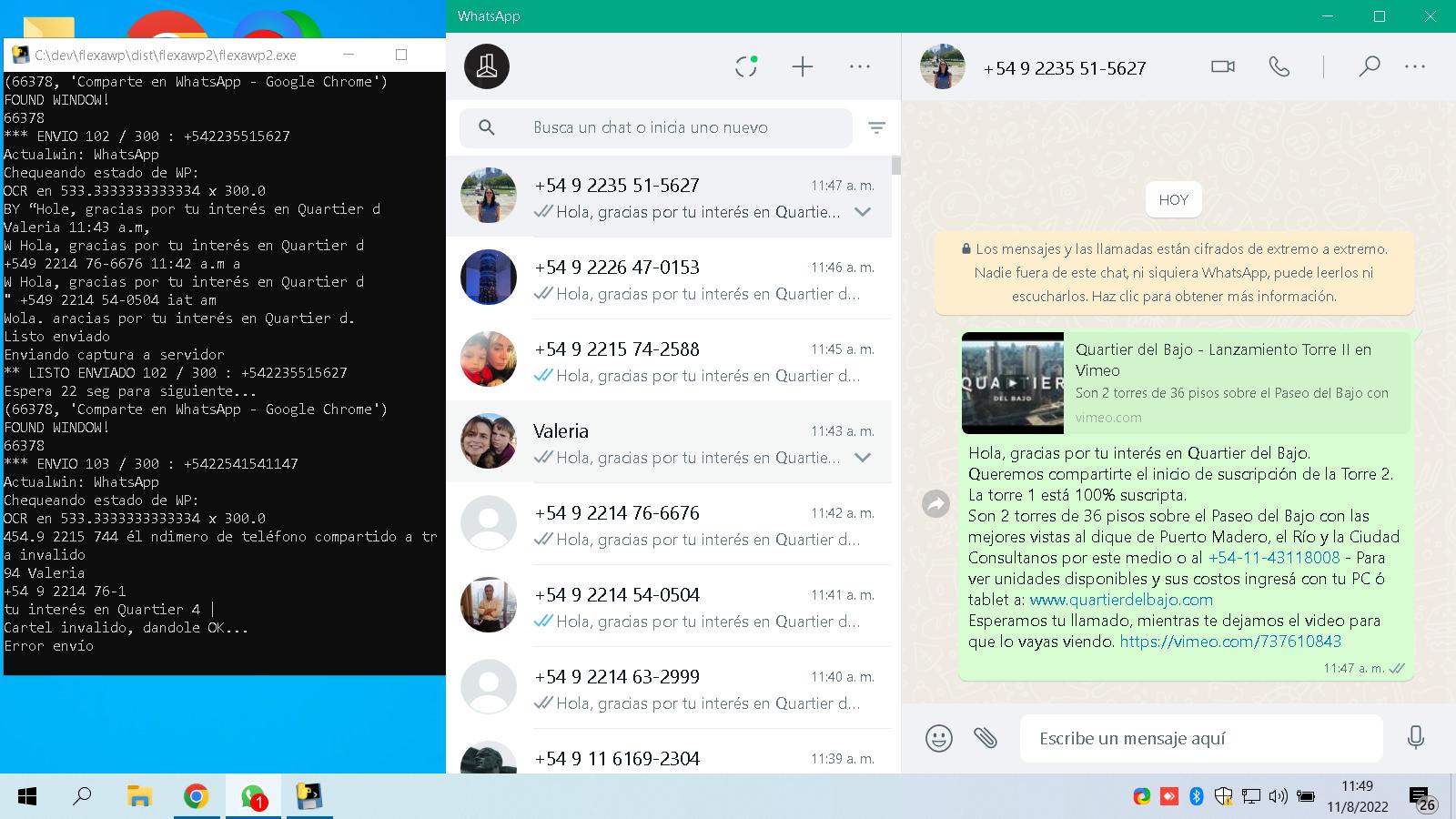This screenshot has height=819, width=1456.
Task: Click the Quartier del Bajo Vimeo title
Action: [1223, 359]
